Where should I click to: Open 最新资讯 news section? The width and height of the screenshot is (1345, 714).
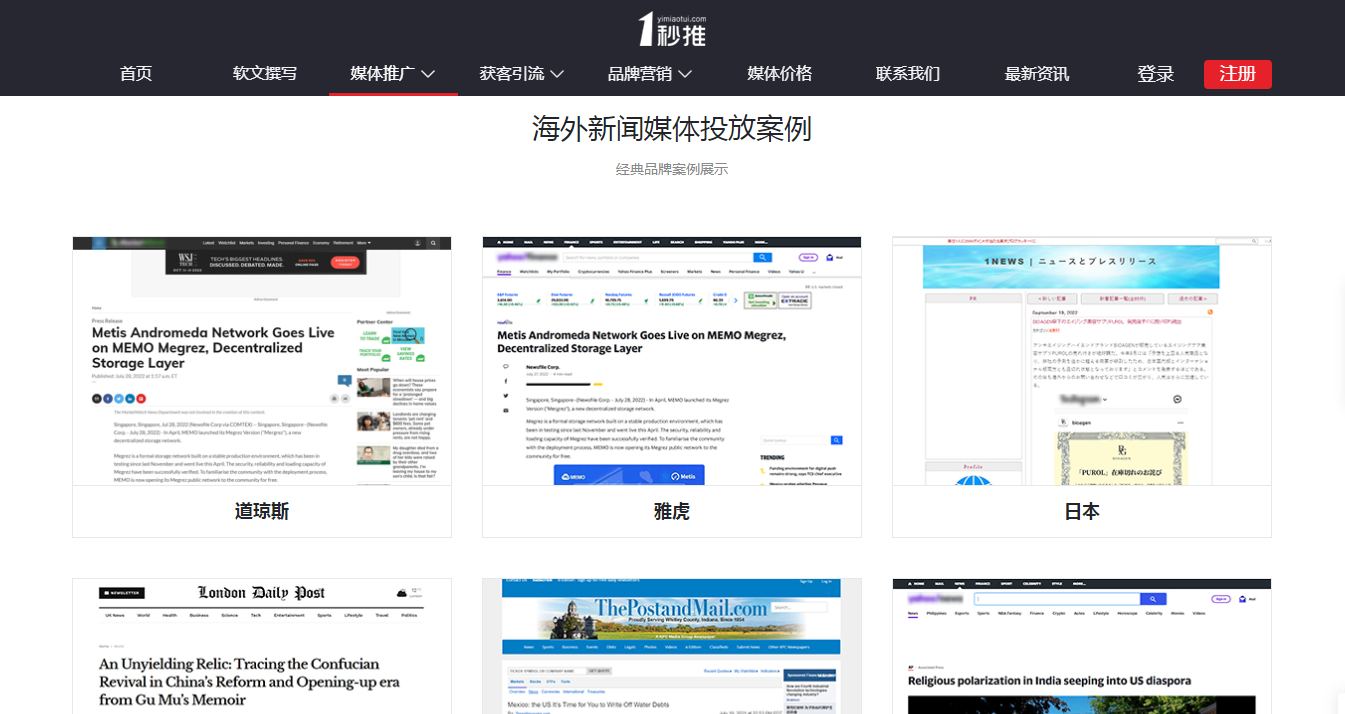pos(1036,74)
